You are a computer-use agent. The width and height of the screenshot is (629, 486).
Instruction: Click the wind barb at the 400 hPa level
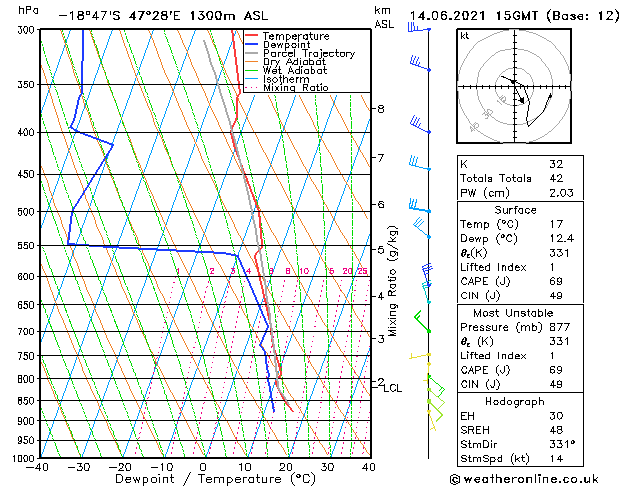pos(420,124)
